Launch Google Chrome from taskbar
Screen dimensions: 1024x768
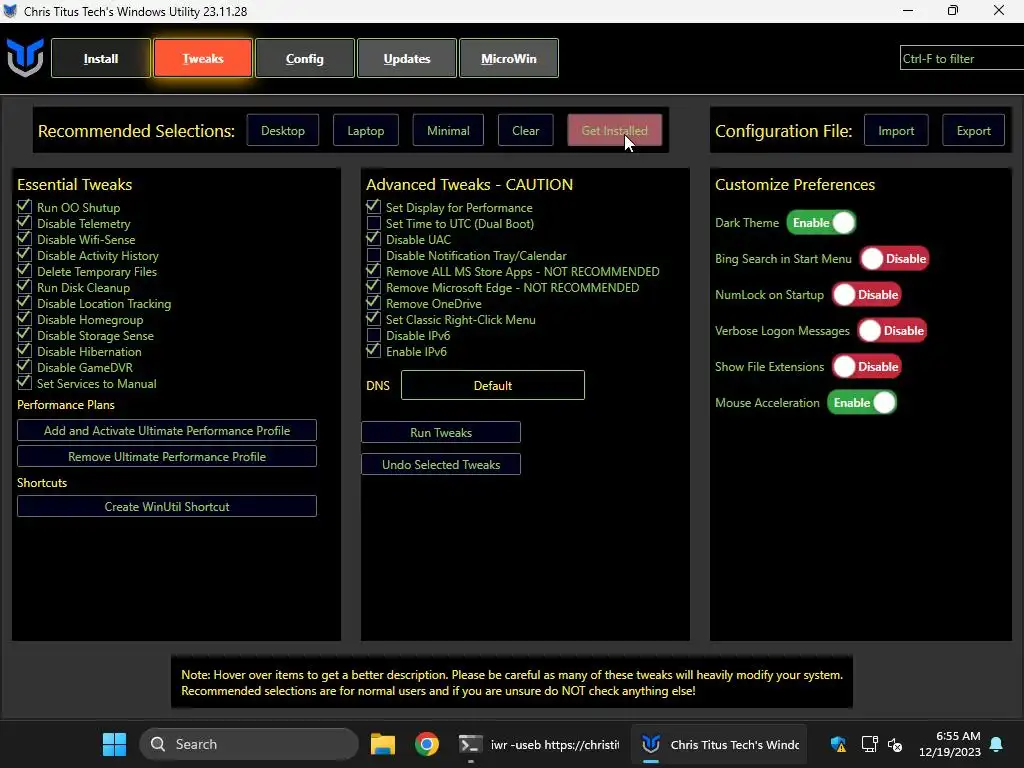[x=426, y=744]
